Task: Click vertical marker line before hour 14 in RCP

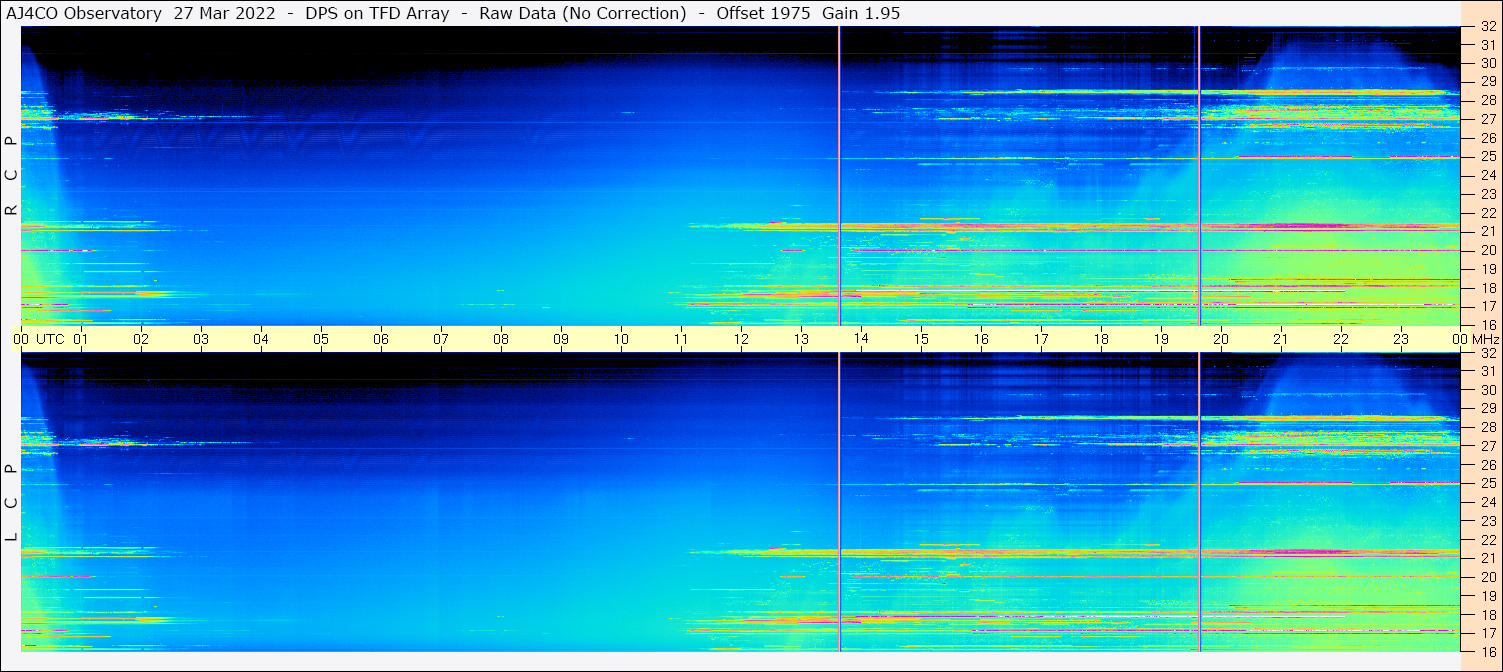Action: point(840,176)
